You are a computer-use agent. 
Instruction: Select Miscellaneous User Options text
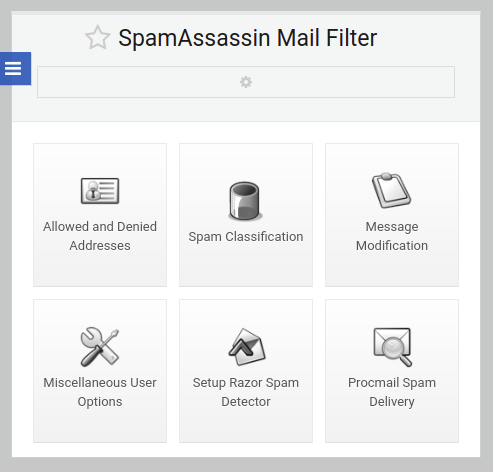coord(100,392)
